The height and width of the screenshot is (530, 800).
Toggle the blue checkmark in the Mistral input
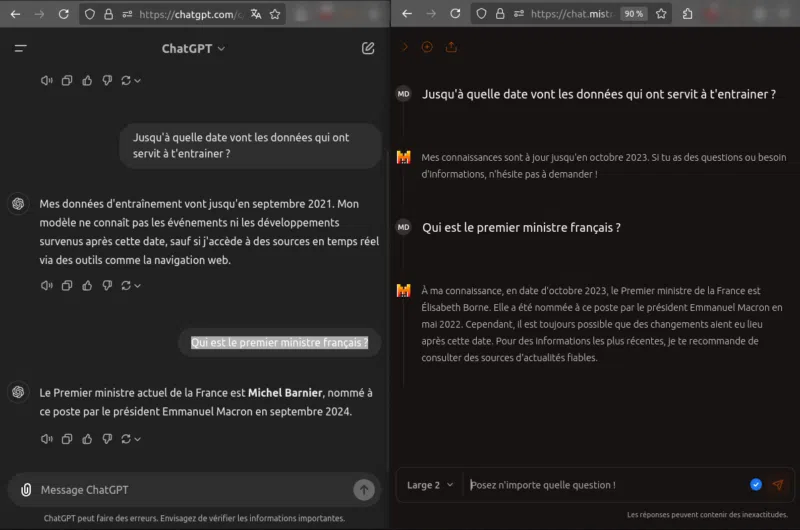pos(756,485)
